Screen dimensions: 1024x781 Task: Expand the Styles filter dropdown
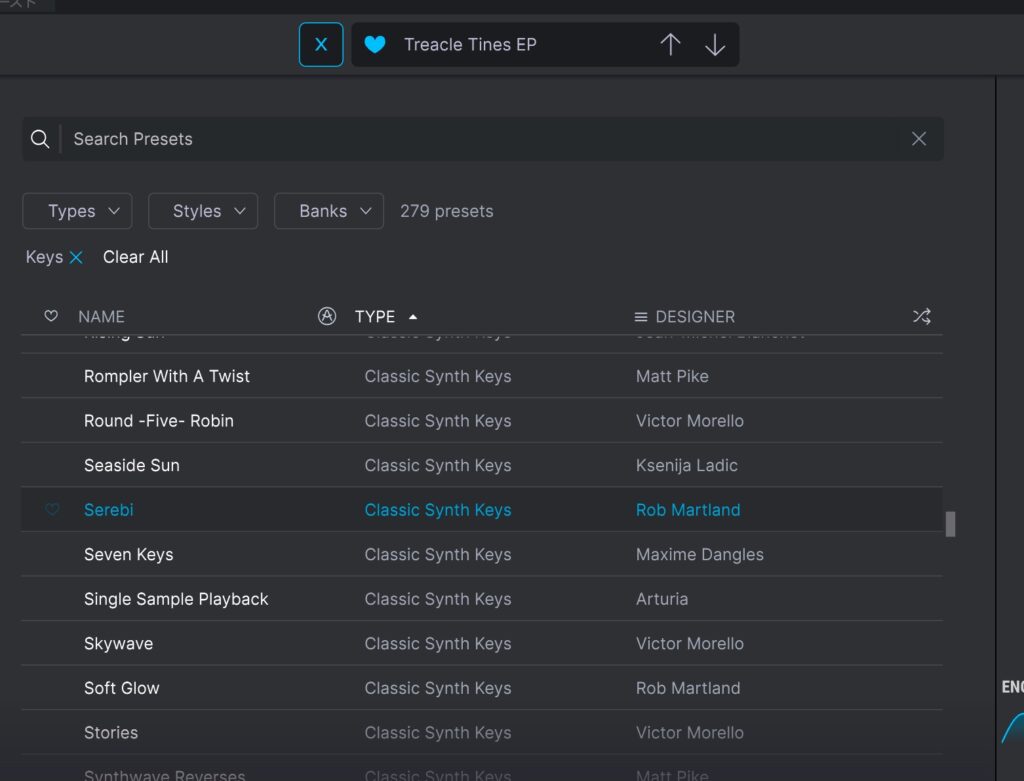[x=203, y=211]
